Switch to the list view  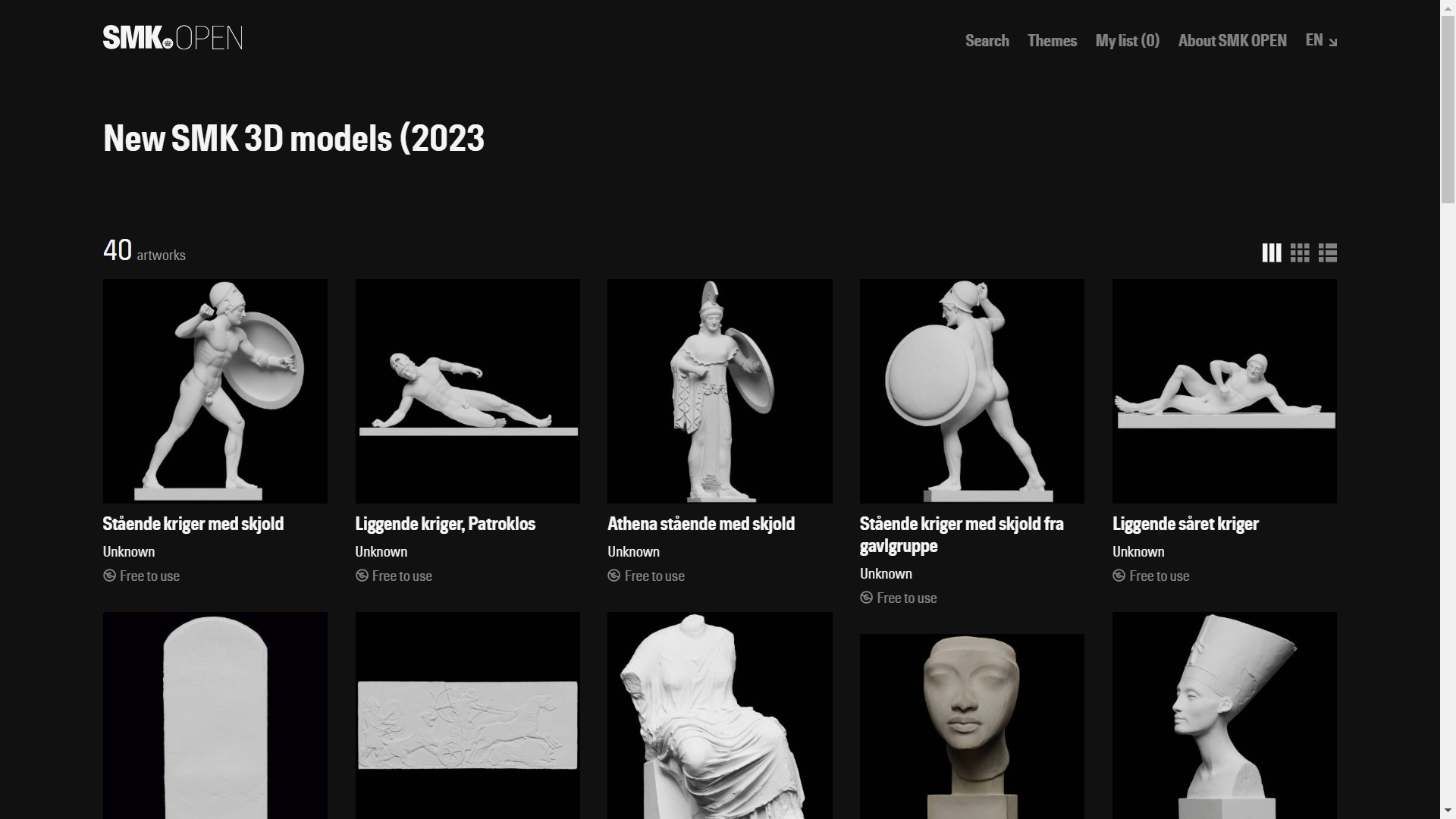[x=1328, y=253]
